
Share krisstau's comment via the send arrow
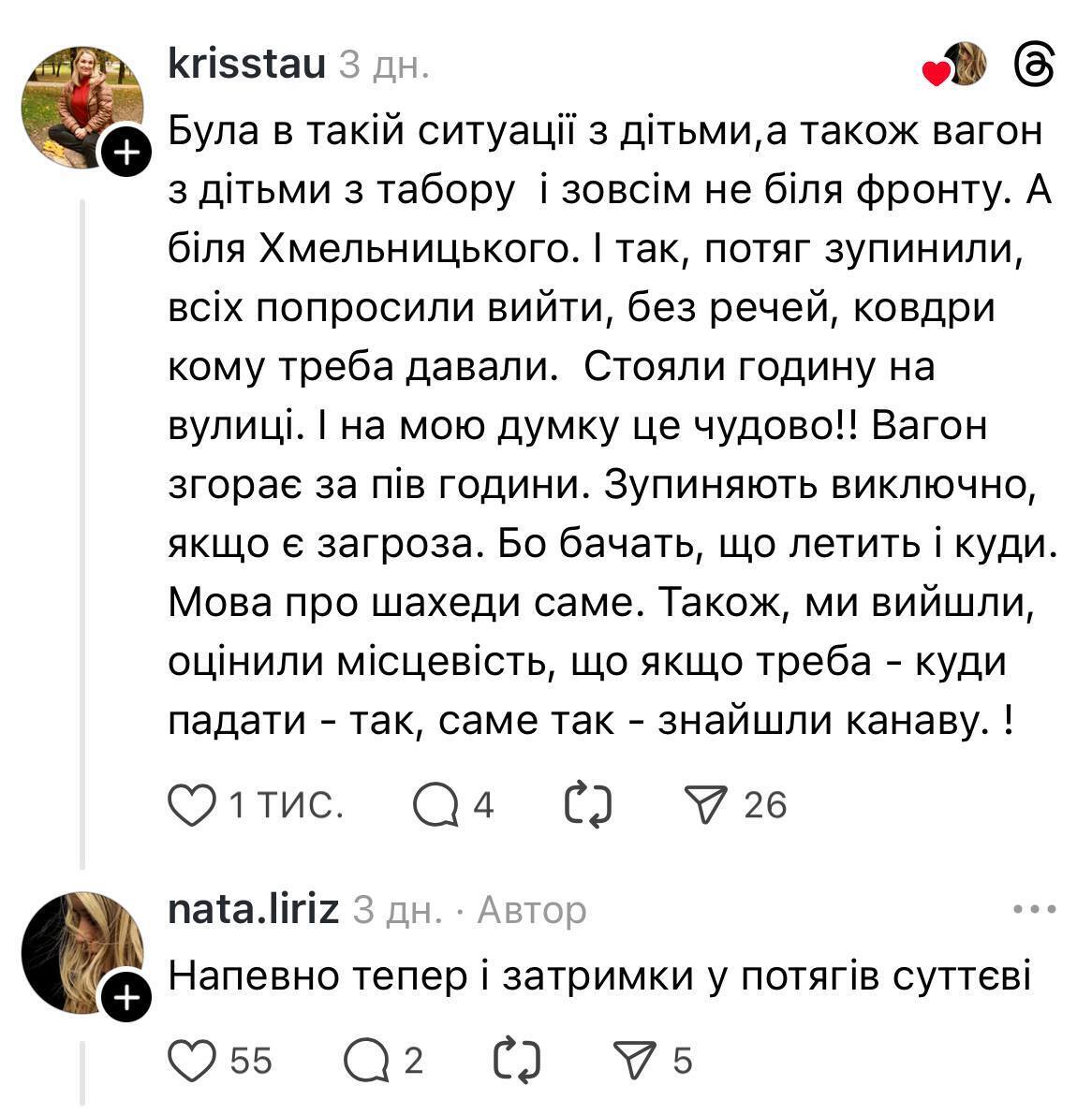(716, 801)
